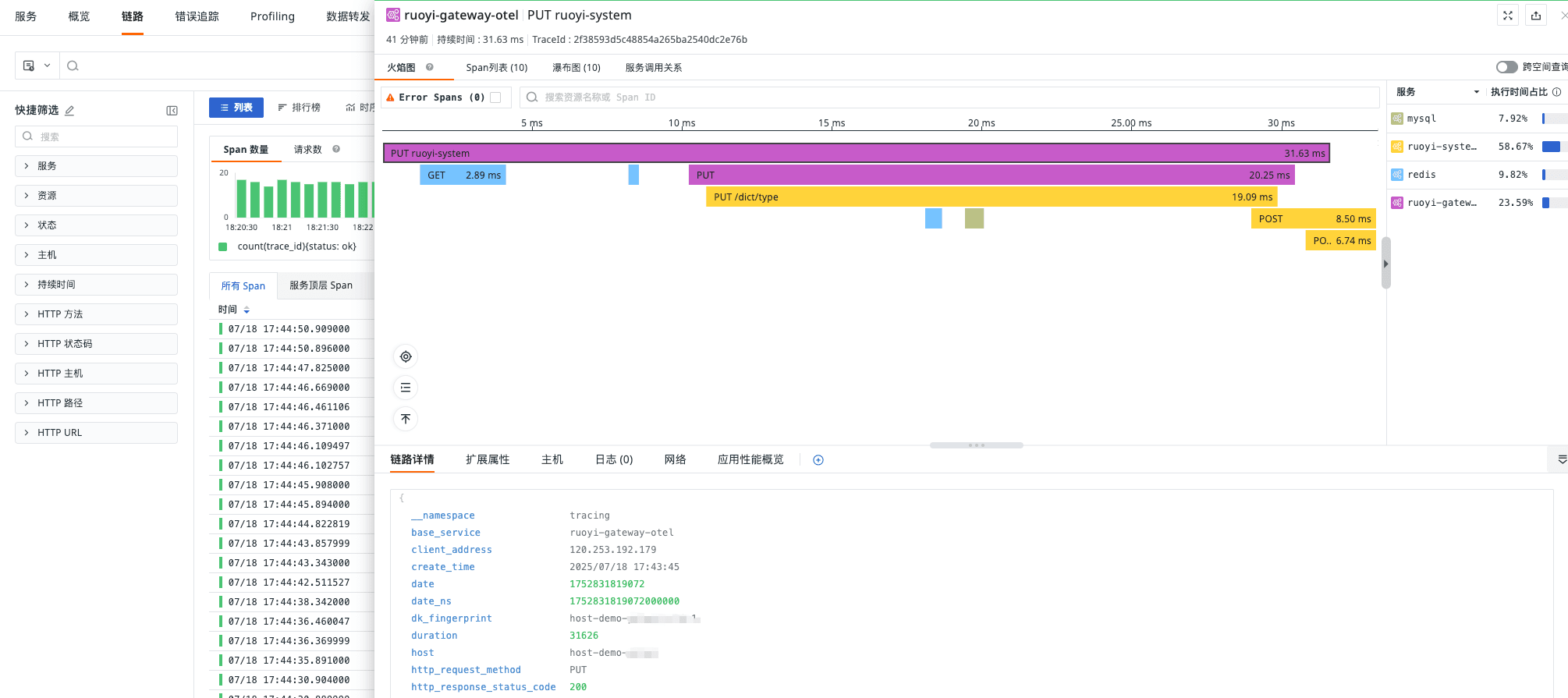
Task: Click the sort icon beside 时间 column
Action: click(x=247, y=310)
